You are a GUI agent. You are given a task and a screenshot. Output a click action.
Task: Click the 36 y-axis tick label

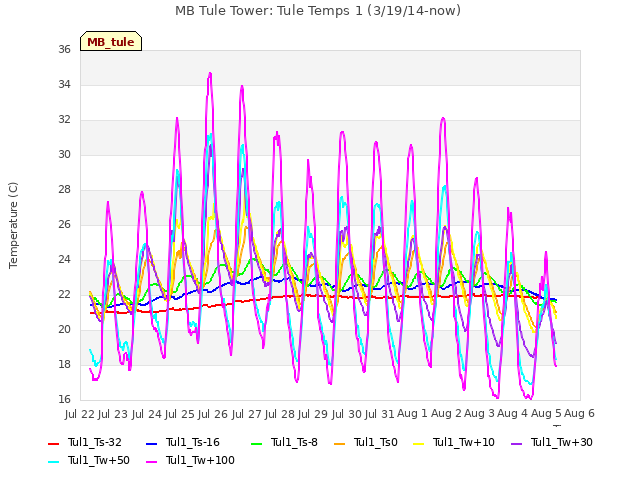[x=64, y=49]
